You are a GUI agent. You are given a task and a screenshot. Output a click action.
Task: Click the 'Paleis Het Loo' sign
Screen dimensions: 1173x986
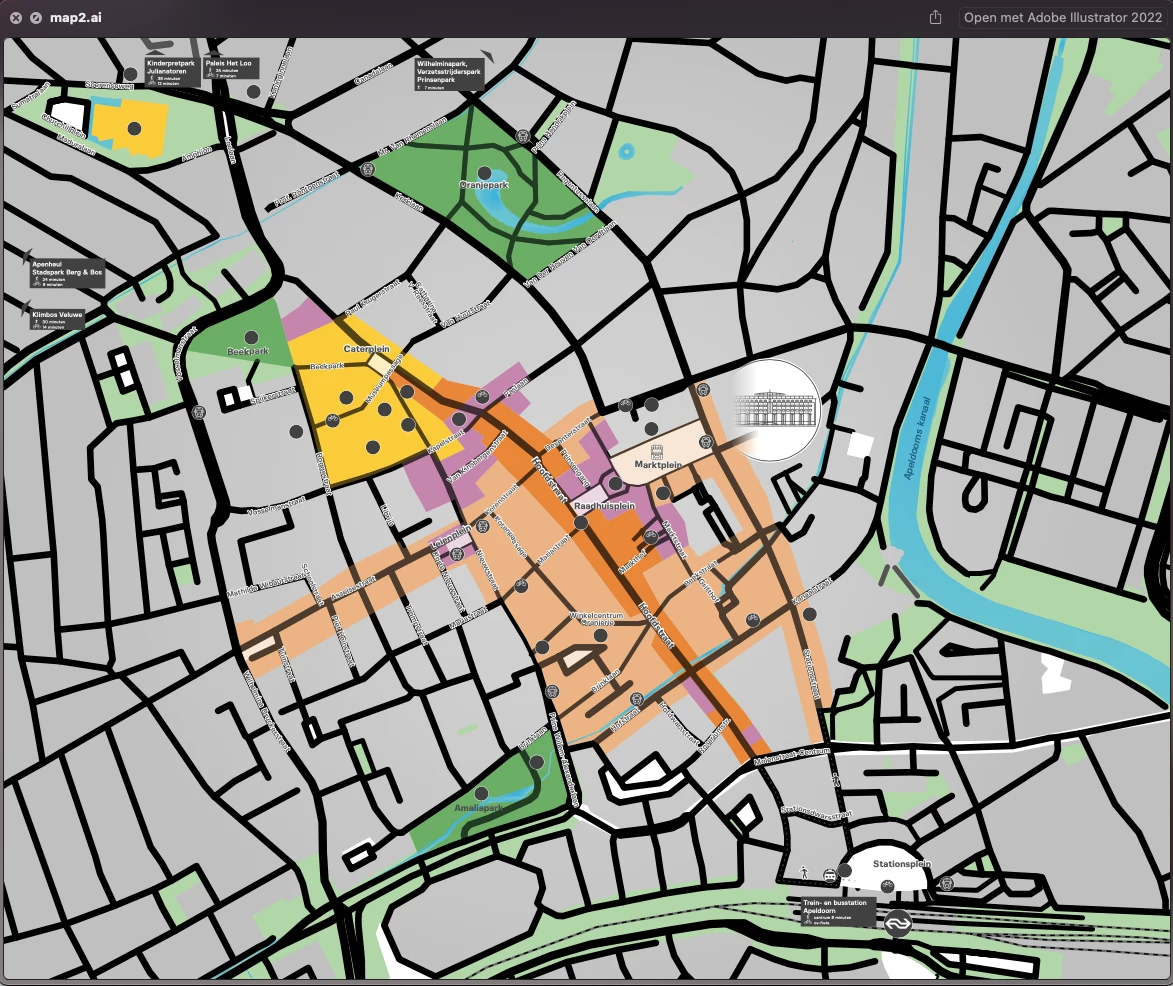click(x=231, y=68)
